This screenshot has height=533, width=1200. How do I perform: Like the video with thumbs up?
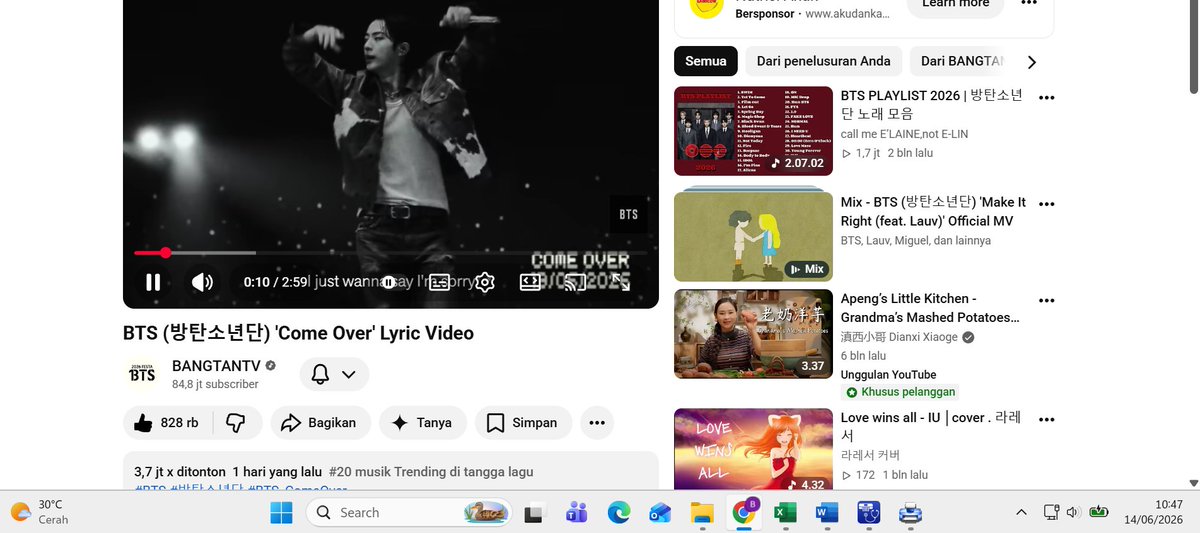pos(166,423)
